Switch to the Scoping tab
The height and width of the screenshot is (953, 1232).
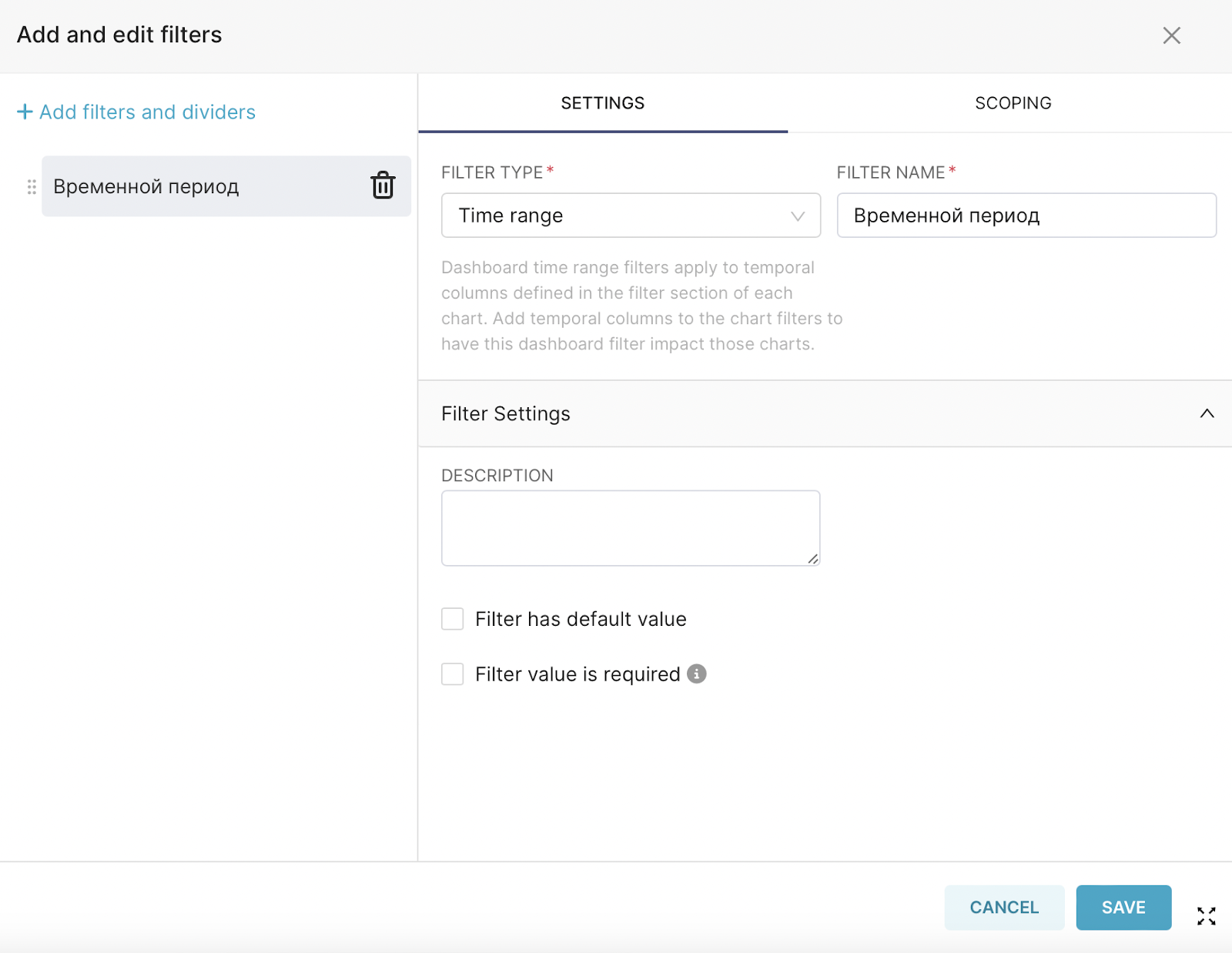pyautogui.click(x=1013, y=103)
